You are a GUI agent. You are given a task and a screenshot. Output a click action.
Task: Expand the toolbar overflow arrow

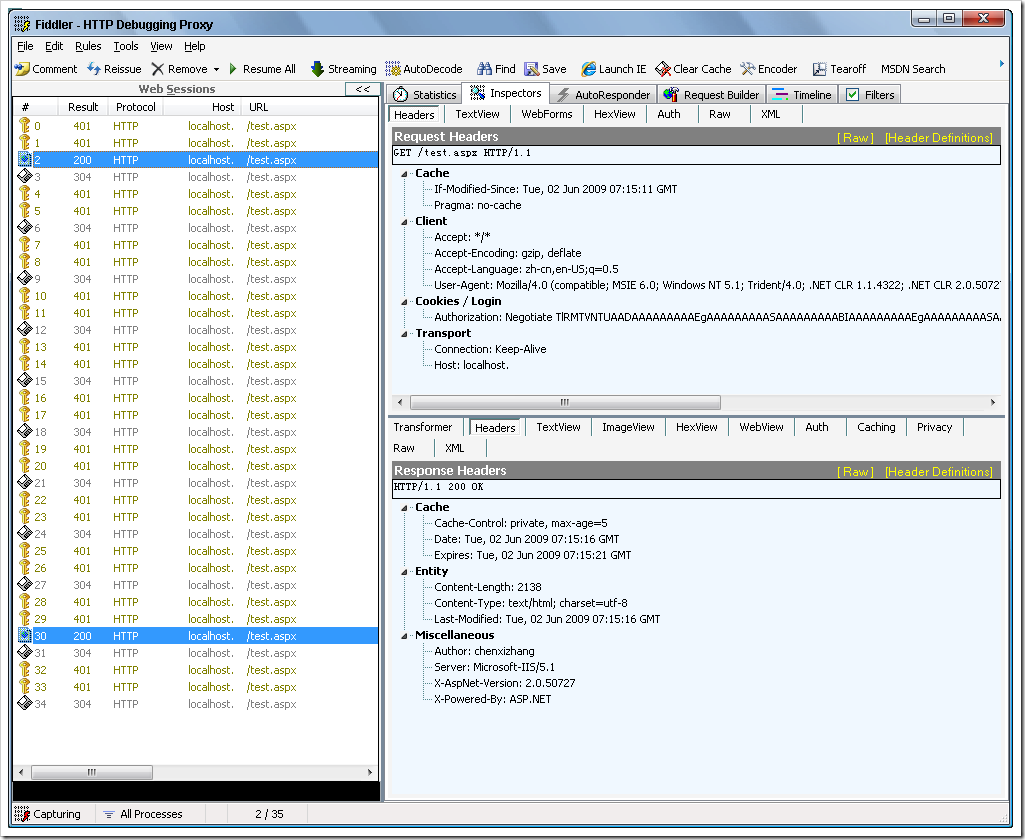click(1001, 63)
